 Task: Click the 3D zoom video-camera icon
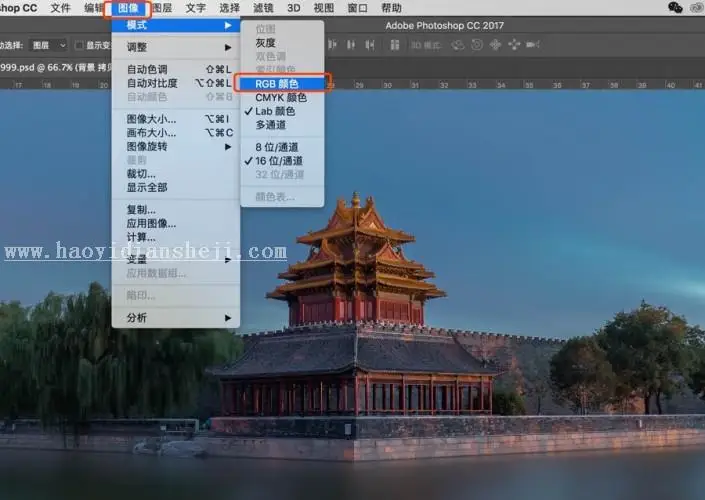pos(533,45)
